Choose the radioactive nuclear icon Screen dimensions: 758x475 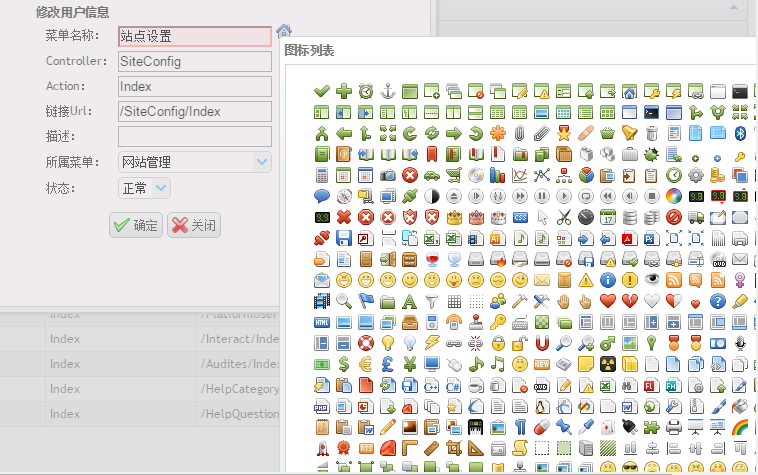pos(608,364)
